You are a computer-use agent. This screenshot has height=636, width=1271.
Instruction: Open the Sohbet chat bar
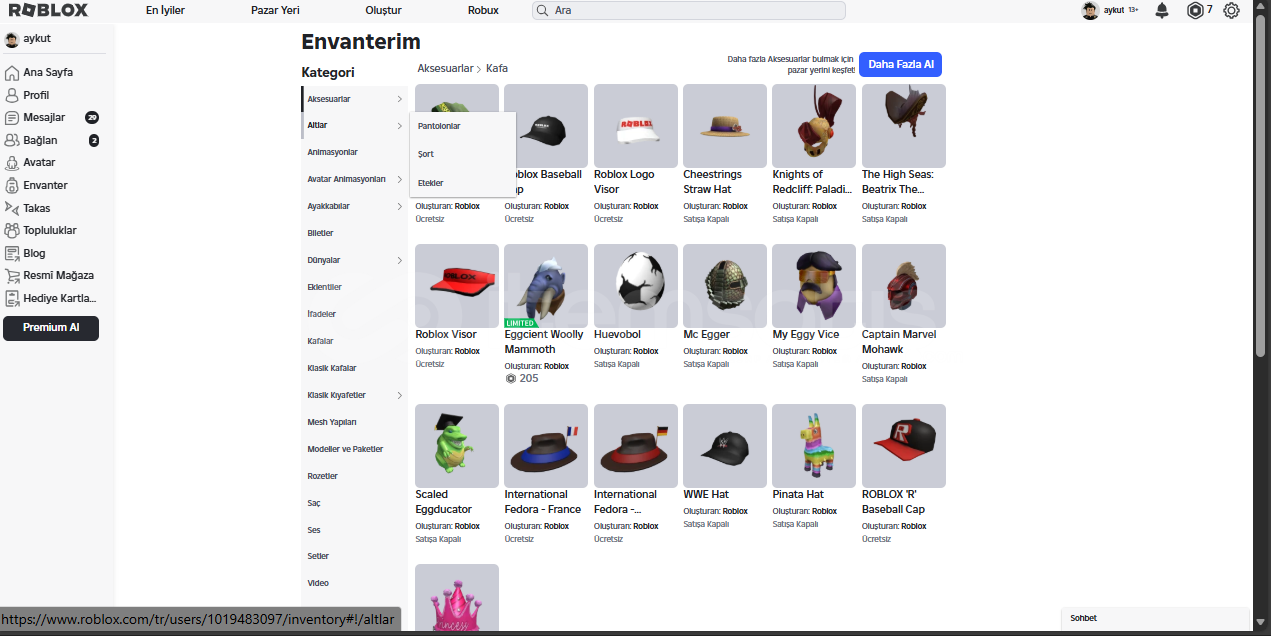1155,618
